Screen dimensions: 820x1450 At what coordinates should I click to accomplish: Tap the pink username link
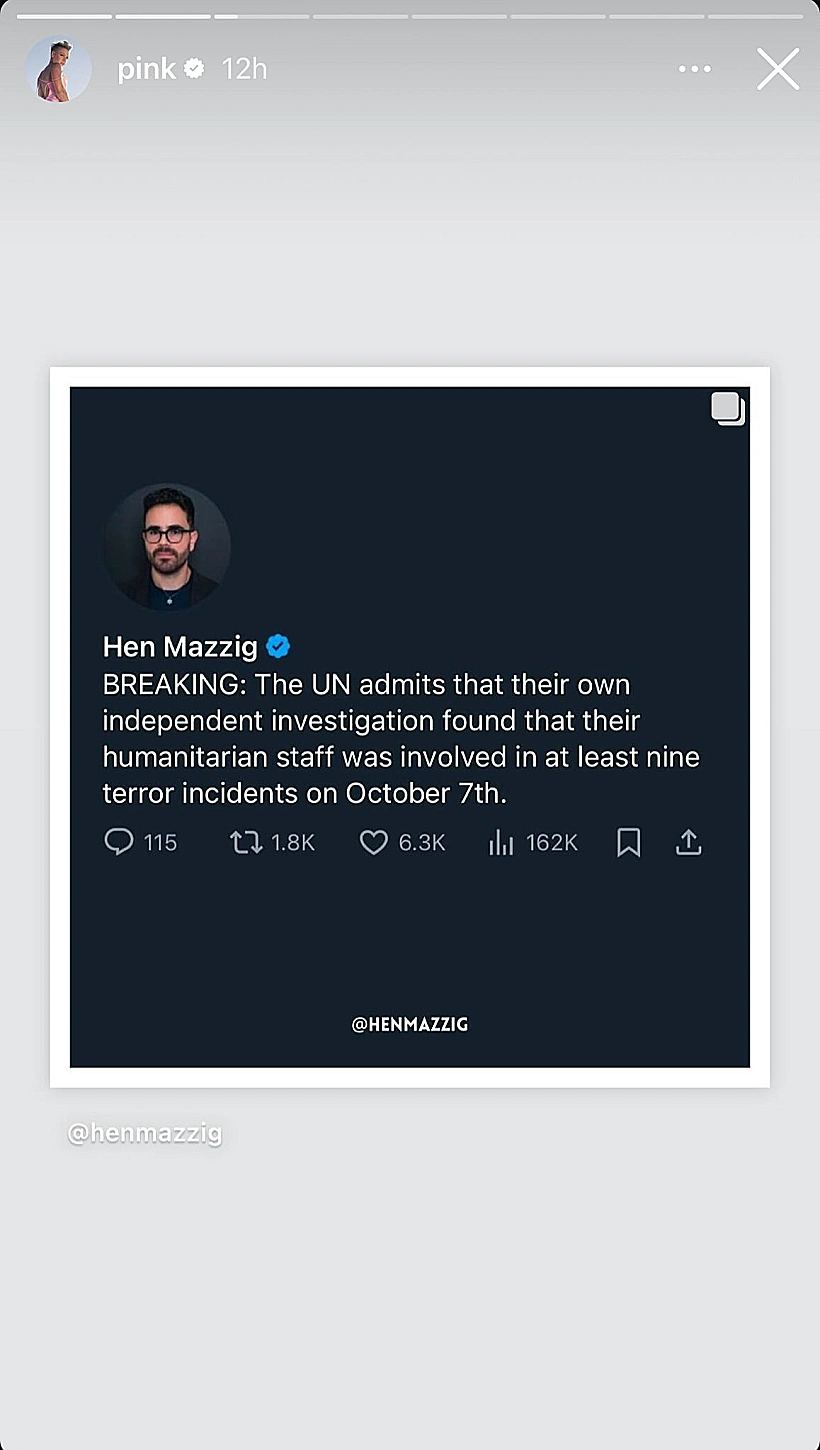pyautogui.click(x=146, y=69)
